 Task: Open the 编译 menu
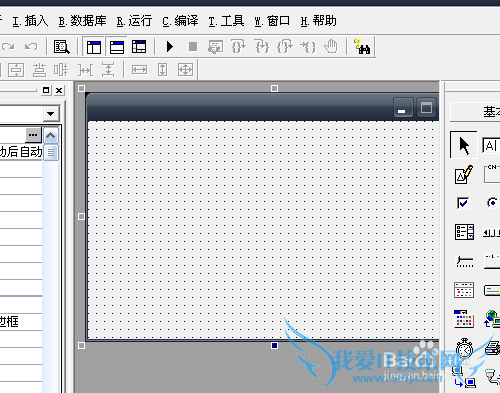point(180,21)
